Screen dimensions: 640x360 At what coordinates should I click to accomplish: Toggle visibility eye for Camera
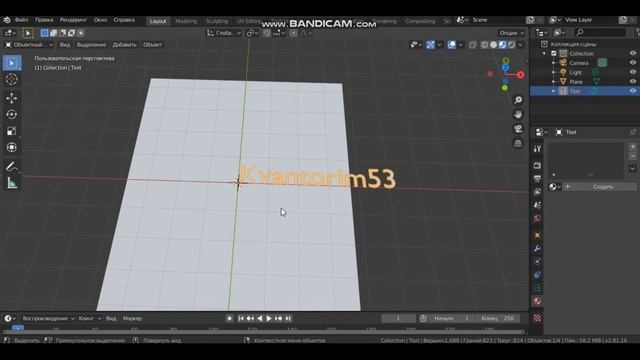tap(633, 63)
